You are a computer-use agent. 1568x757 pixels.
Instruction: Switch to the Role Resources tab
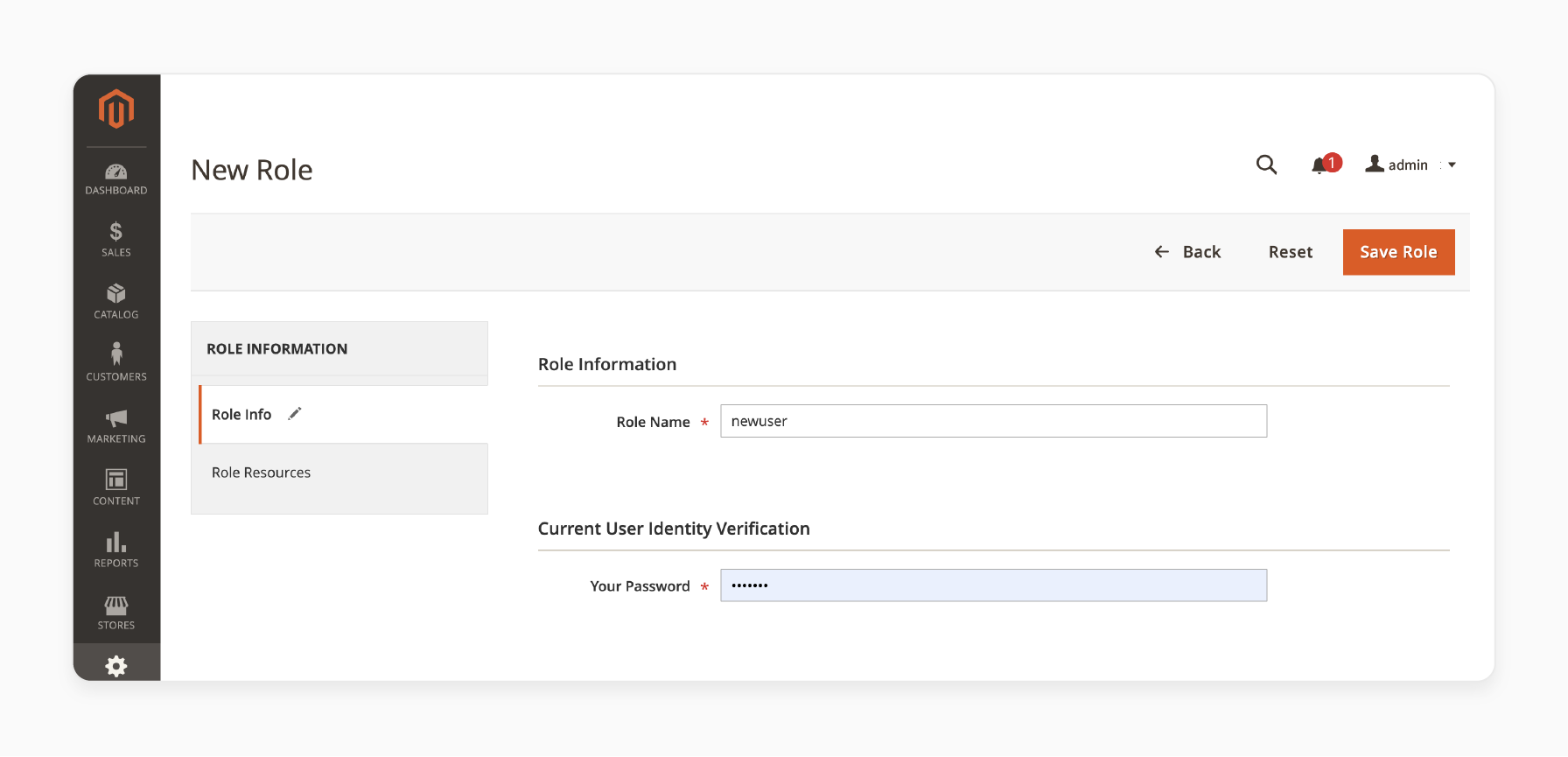(339, 473)
